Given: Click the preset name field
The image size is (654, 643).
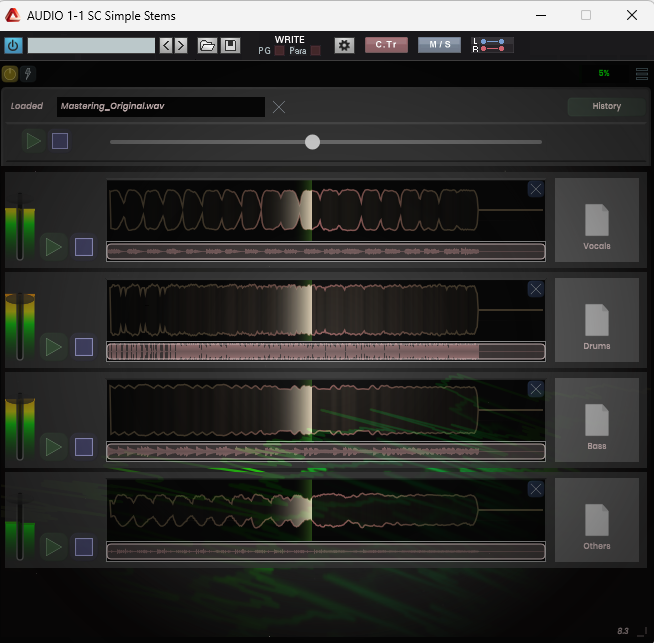Looking at the screenshot, I should [x=91, y=45].
